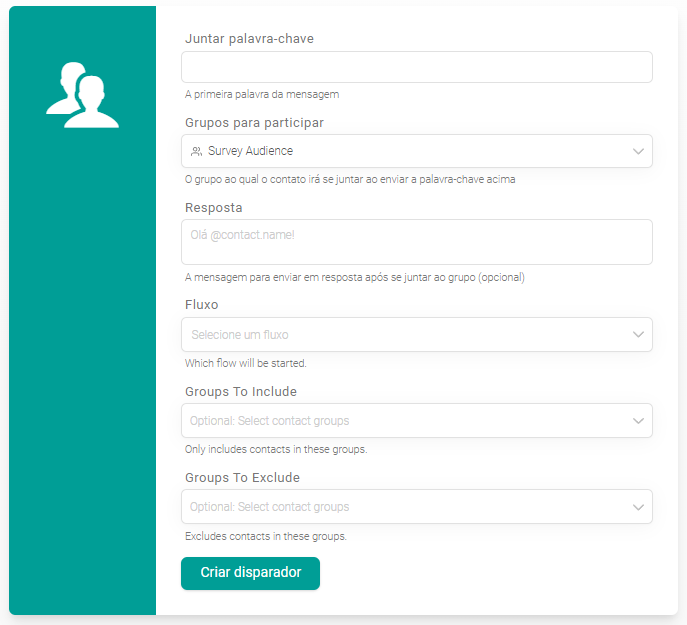Click the chevron in Grupos para participar
Viewport: 687px width, 625px height.
638,151
